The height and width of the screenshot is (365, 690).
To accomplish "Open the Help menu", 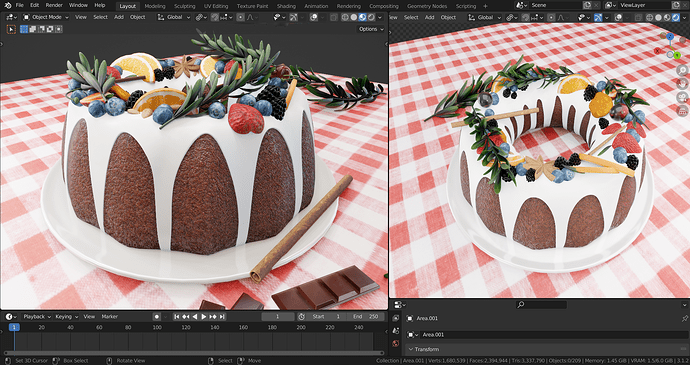I will pyautogui.click(x=100, y=6).
